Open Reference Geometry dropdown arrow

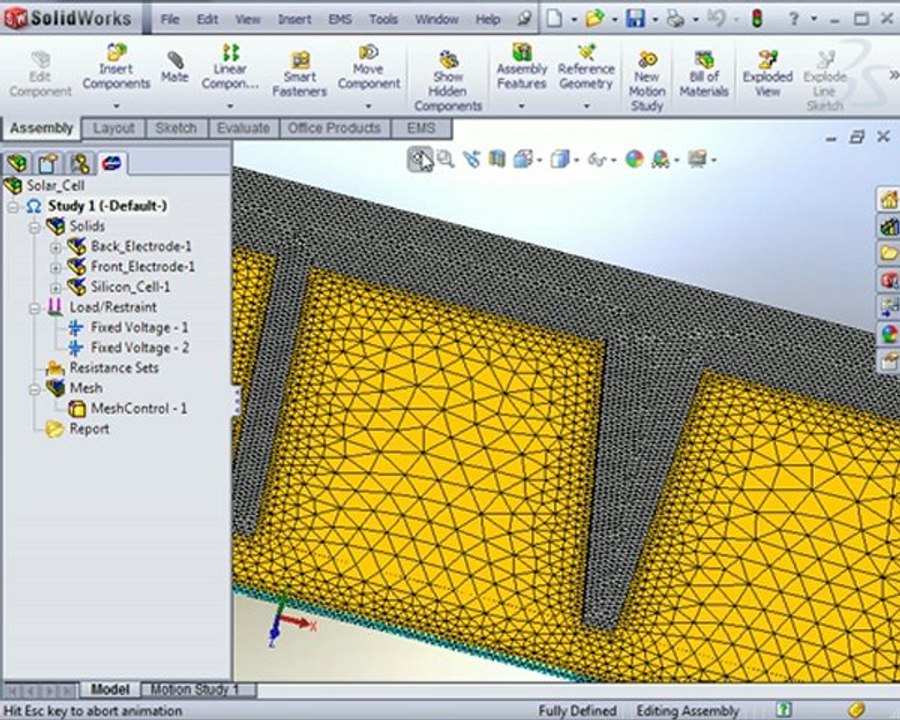[586, 106]
